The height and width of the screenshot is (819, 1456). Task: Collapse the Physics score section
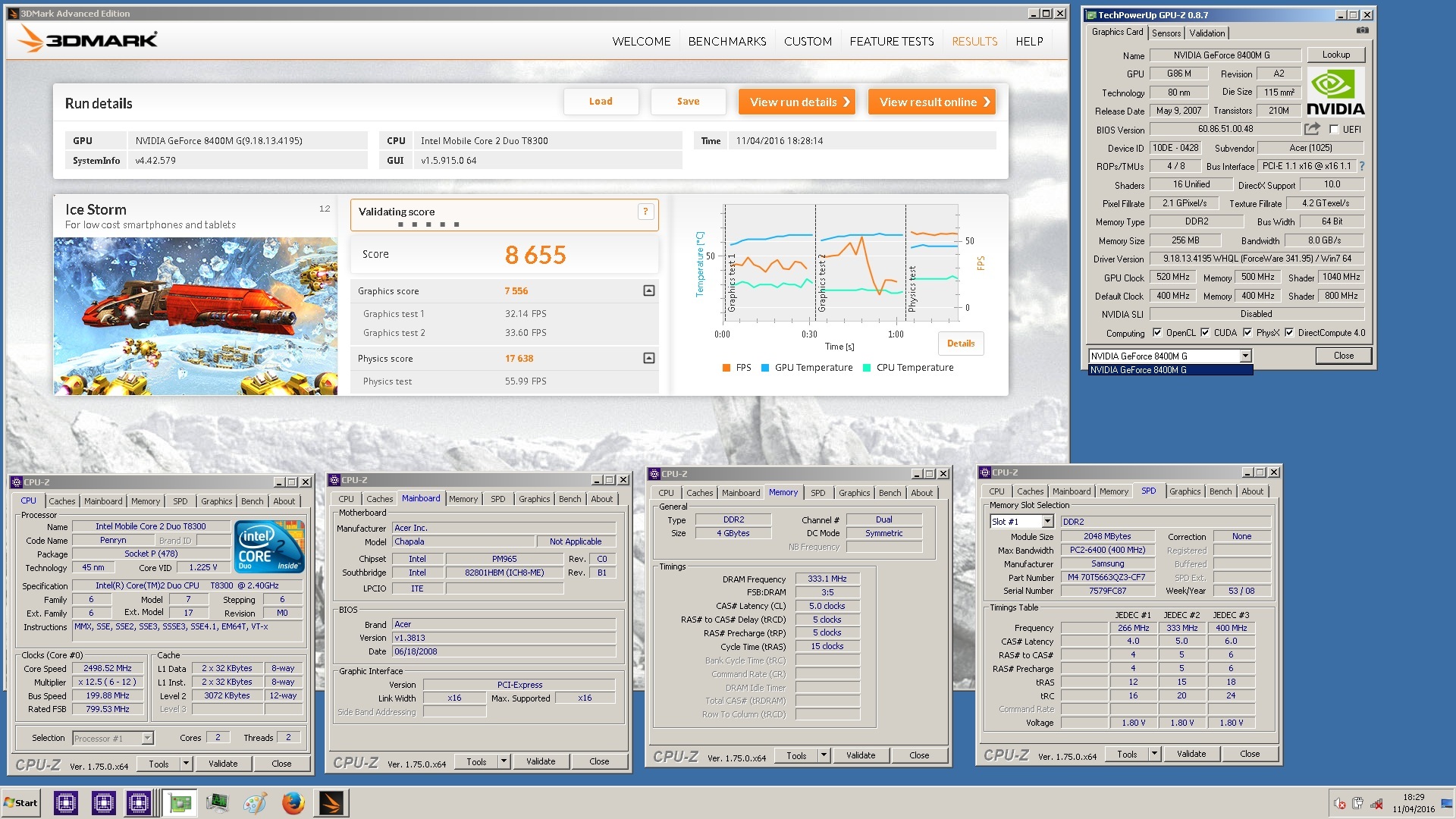(649, 358)
